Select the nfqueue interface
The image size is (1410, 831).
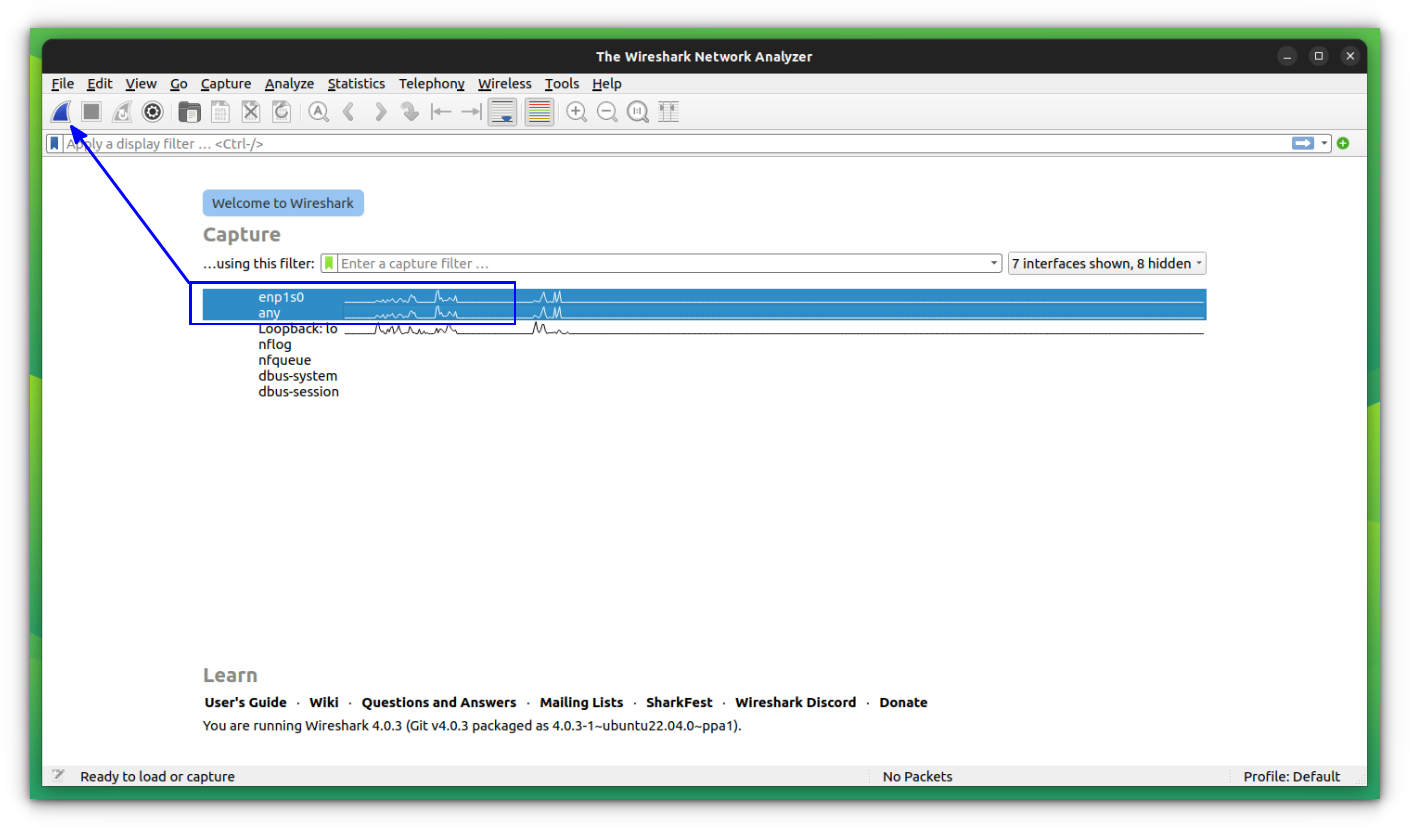tap(704, 360)
